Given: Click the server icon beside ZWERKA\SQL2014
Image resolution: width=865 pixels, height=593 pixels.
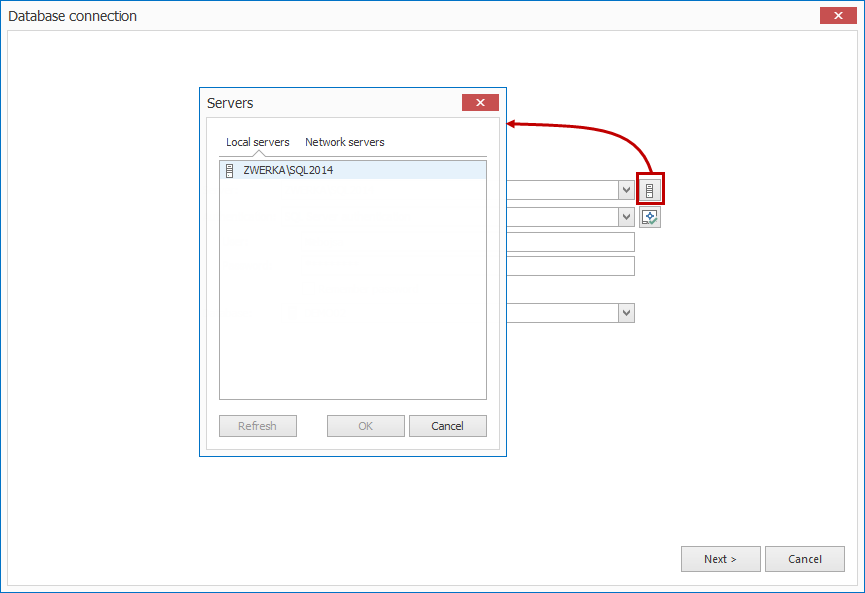Looking at the screenshot, I should click(228, 170).
